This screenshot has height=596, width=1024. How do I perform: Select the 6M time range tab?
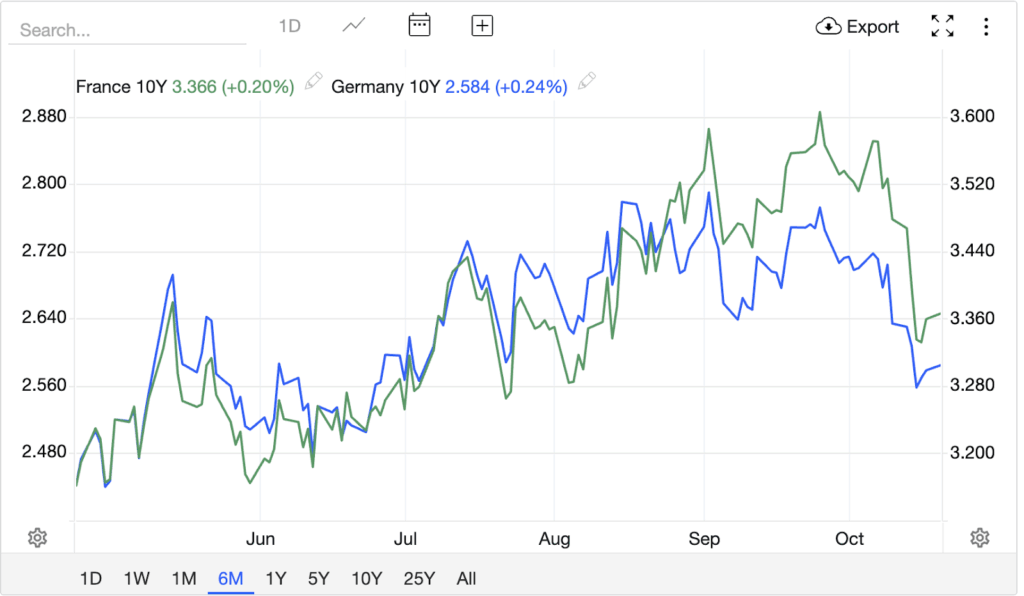pos(230,578)
